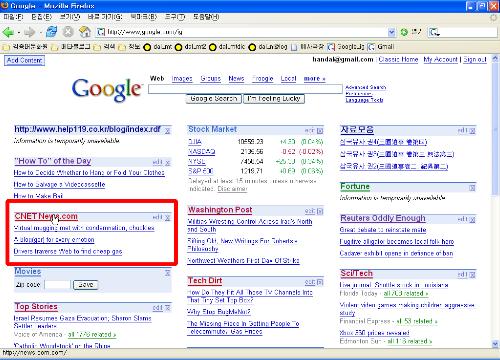
Task: Open the dolmblog bookmark
Action: [x=268, y=47]
